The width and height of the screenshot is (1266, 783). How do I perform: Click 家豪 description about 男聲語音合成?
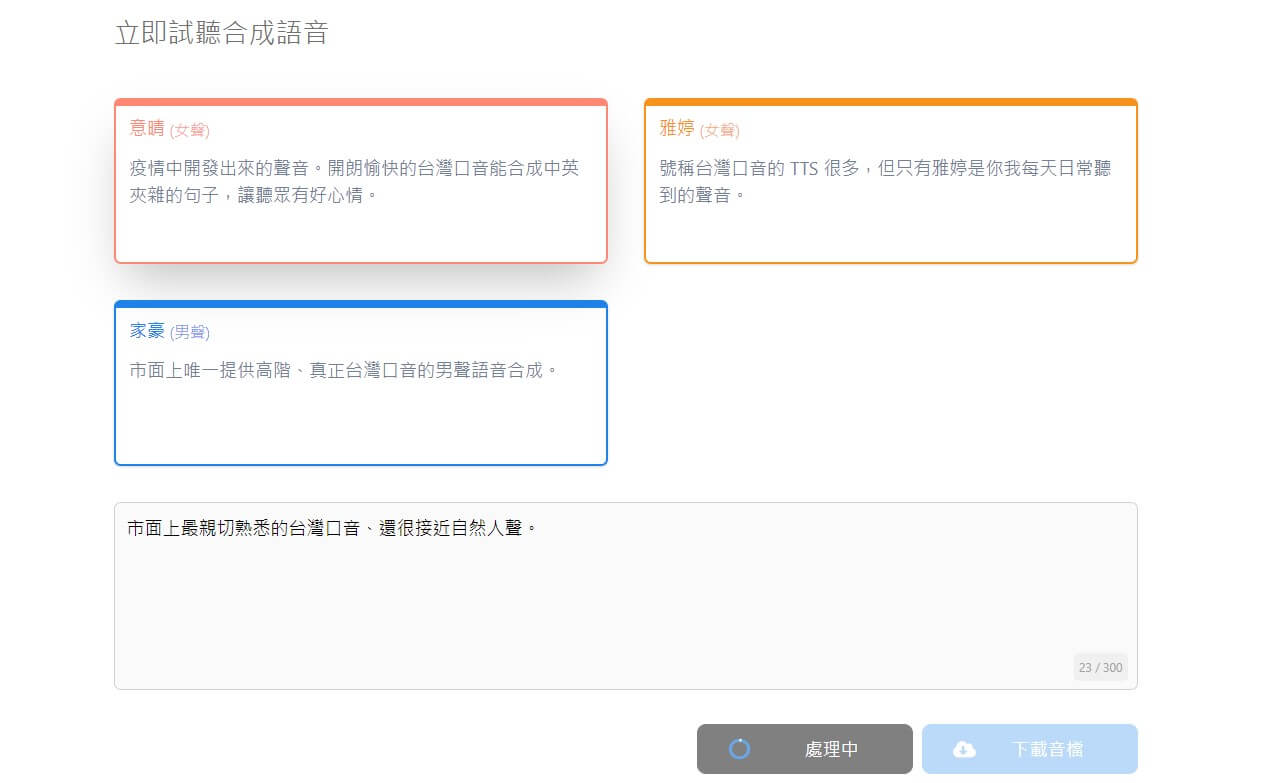[x=343, y=370]
